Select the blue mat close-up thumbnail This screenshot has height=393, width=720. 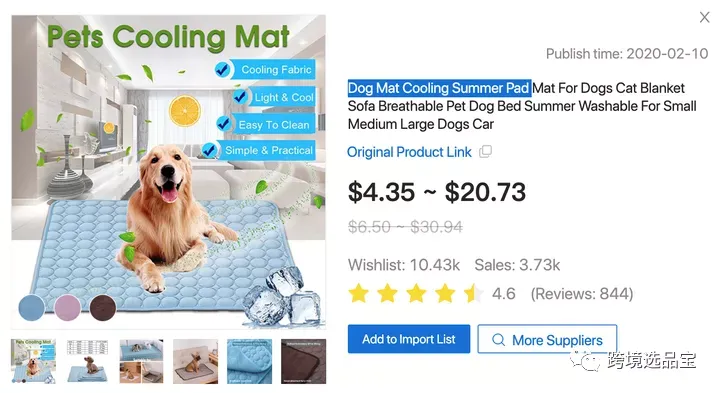click(x=249, y=361)
